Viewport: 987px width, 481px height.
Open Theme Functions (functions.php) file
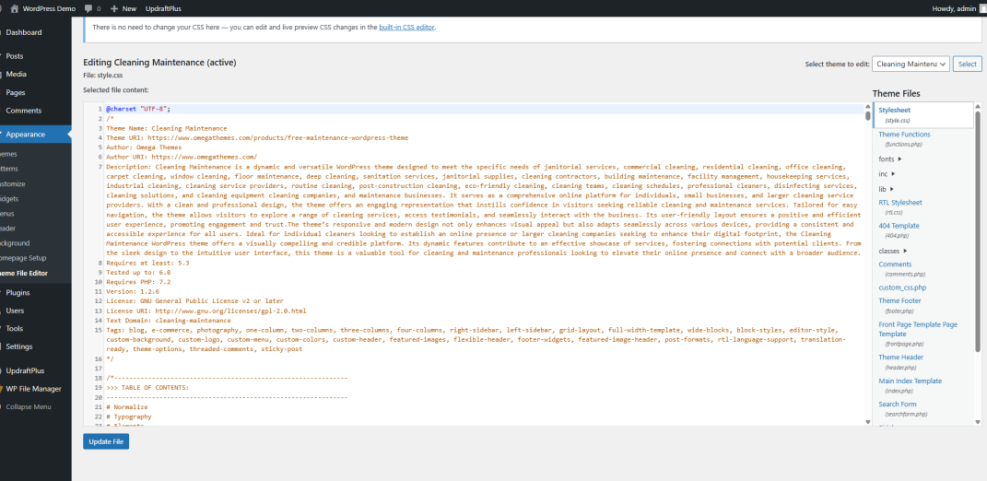[x=904, y=139]
